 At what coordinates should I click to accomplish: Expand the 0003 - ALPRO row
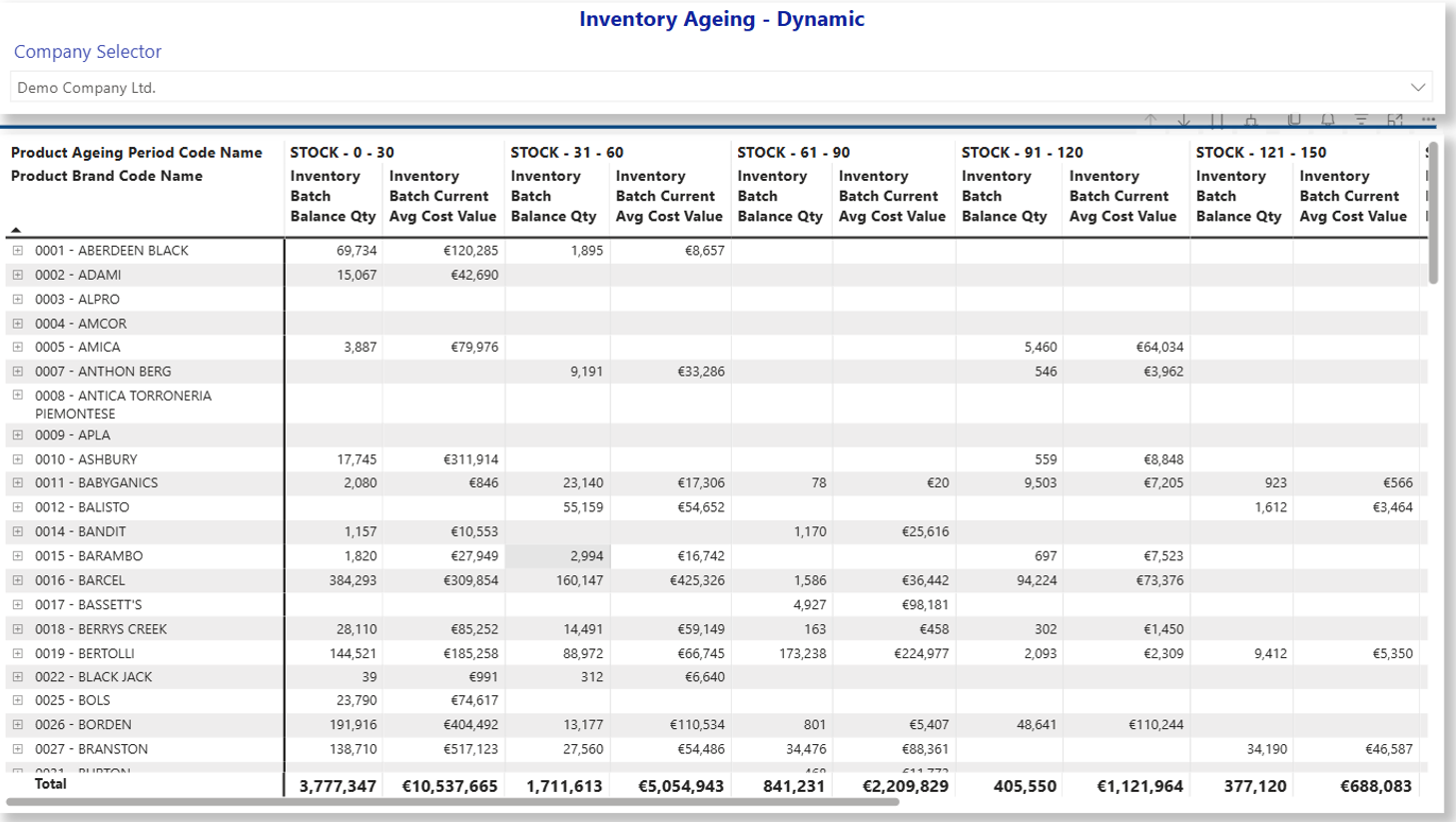pos(18,299)
